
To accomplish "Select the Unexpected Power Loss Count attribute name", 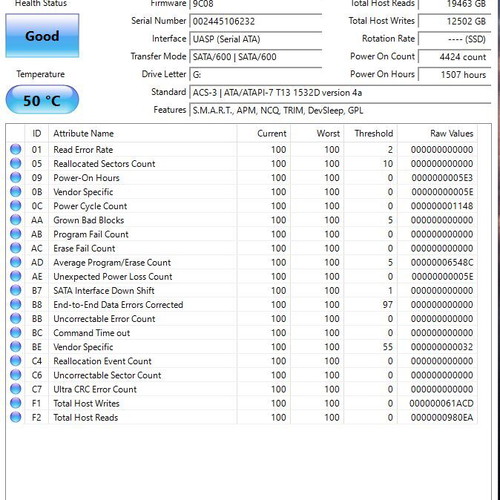I will coord(113,276).
